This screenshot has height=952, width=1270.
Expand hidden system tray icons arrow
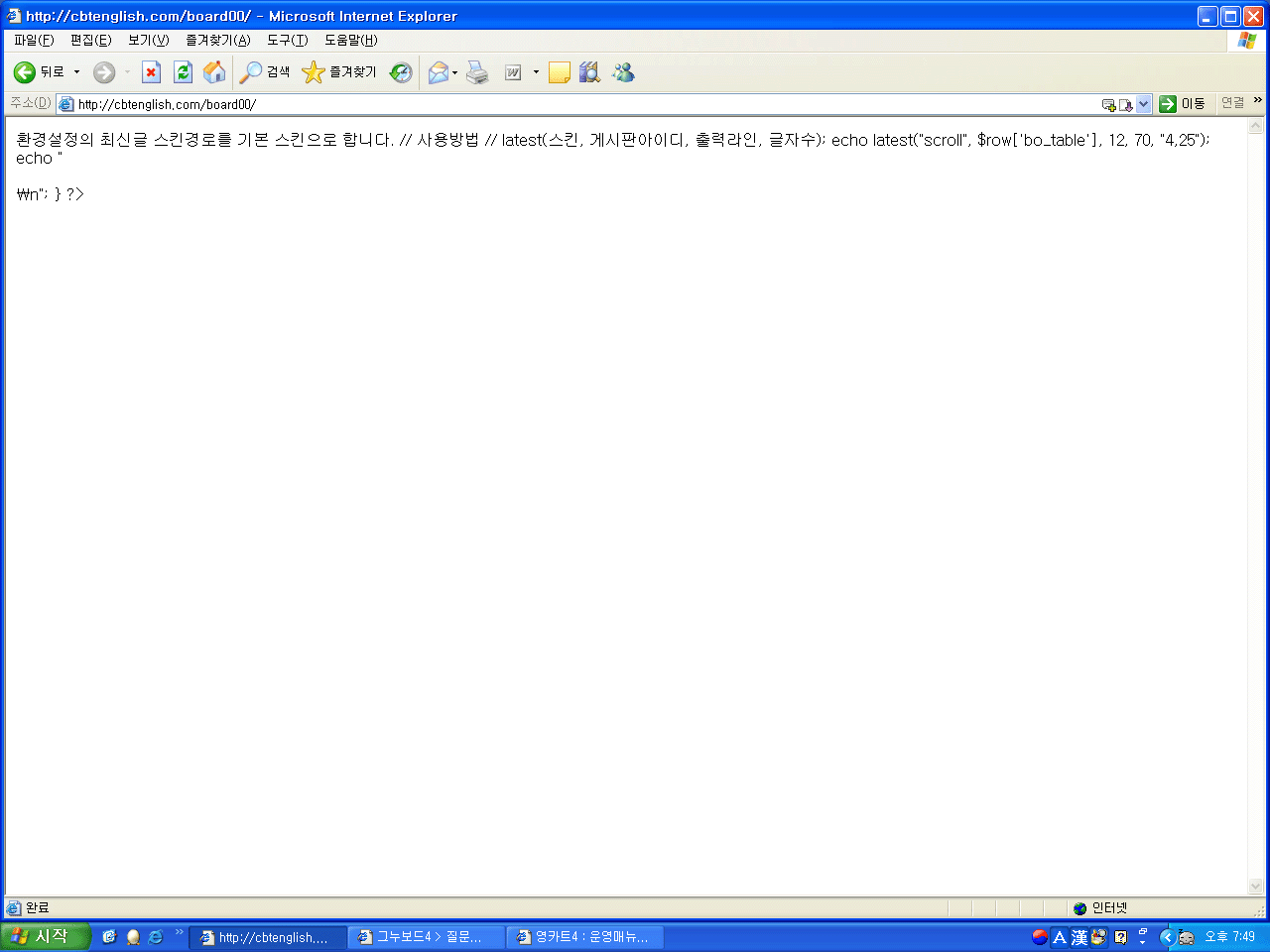[x=1167, y=937]
